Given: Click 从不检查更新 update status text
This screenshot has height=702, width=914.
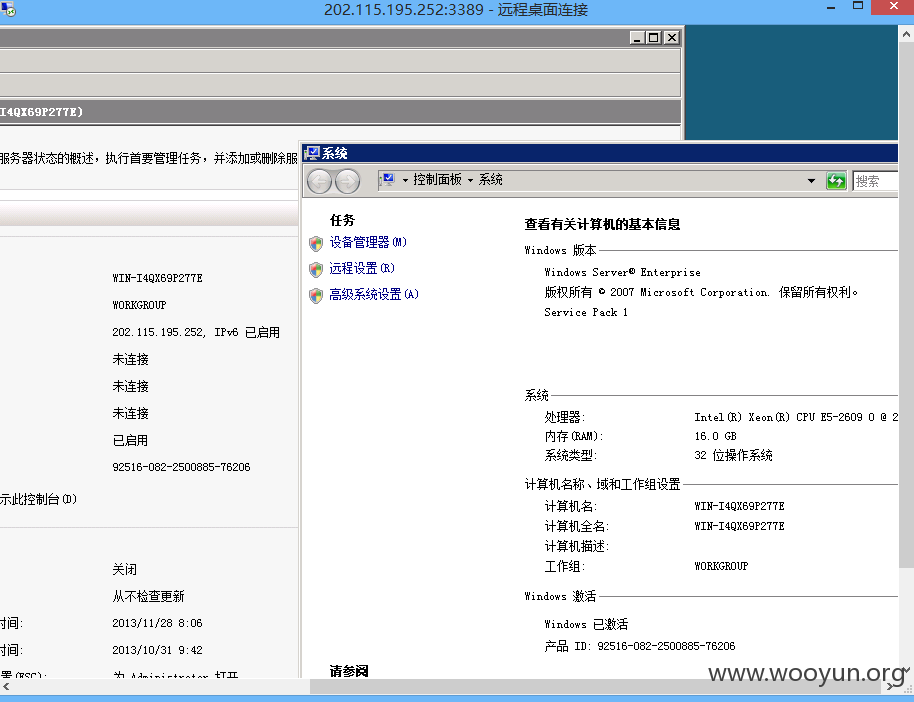Looking at the screenshot, I should click(148, 596).
